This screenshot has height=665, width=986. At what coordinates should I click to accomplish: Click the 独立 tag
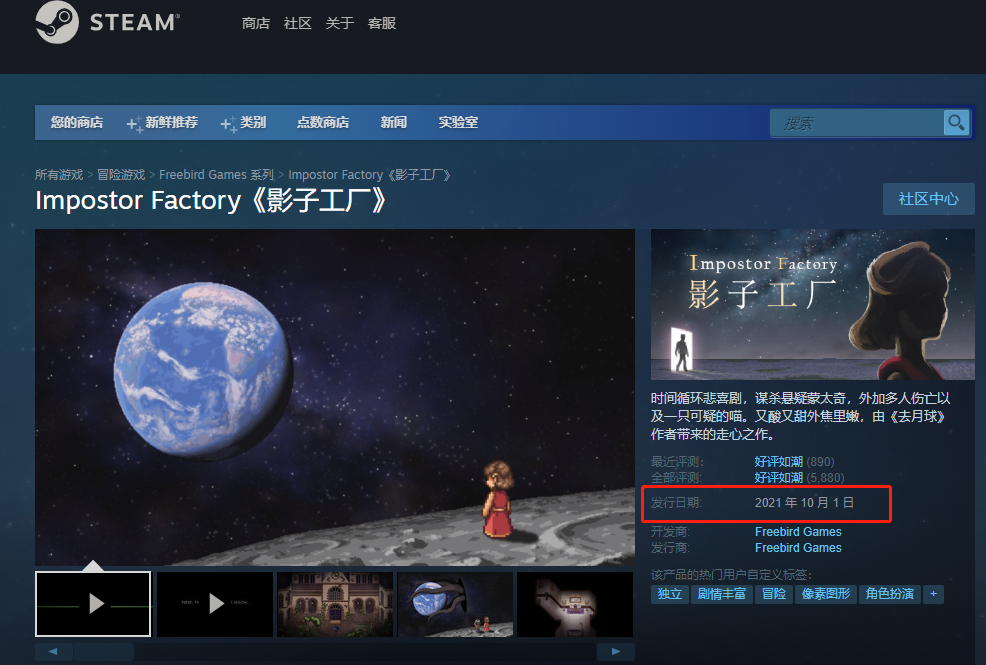[x=670, y=594]
